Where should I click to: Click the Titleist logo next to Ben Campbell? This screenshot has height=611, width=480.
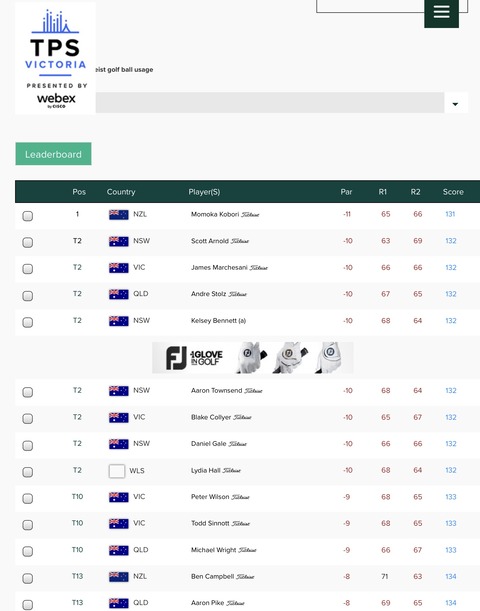pos(245,577)
